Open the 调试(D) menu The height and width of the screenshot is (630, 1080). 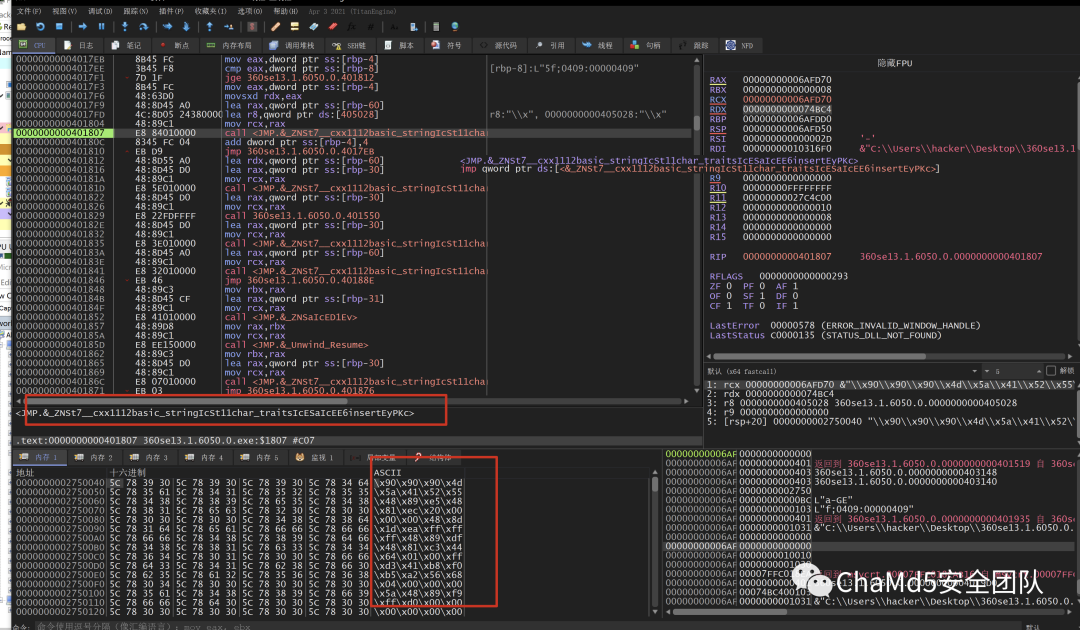100,11
